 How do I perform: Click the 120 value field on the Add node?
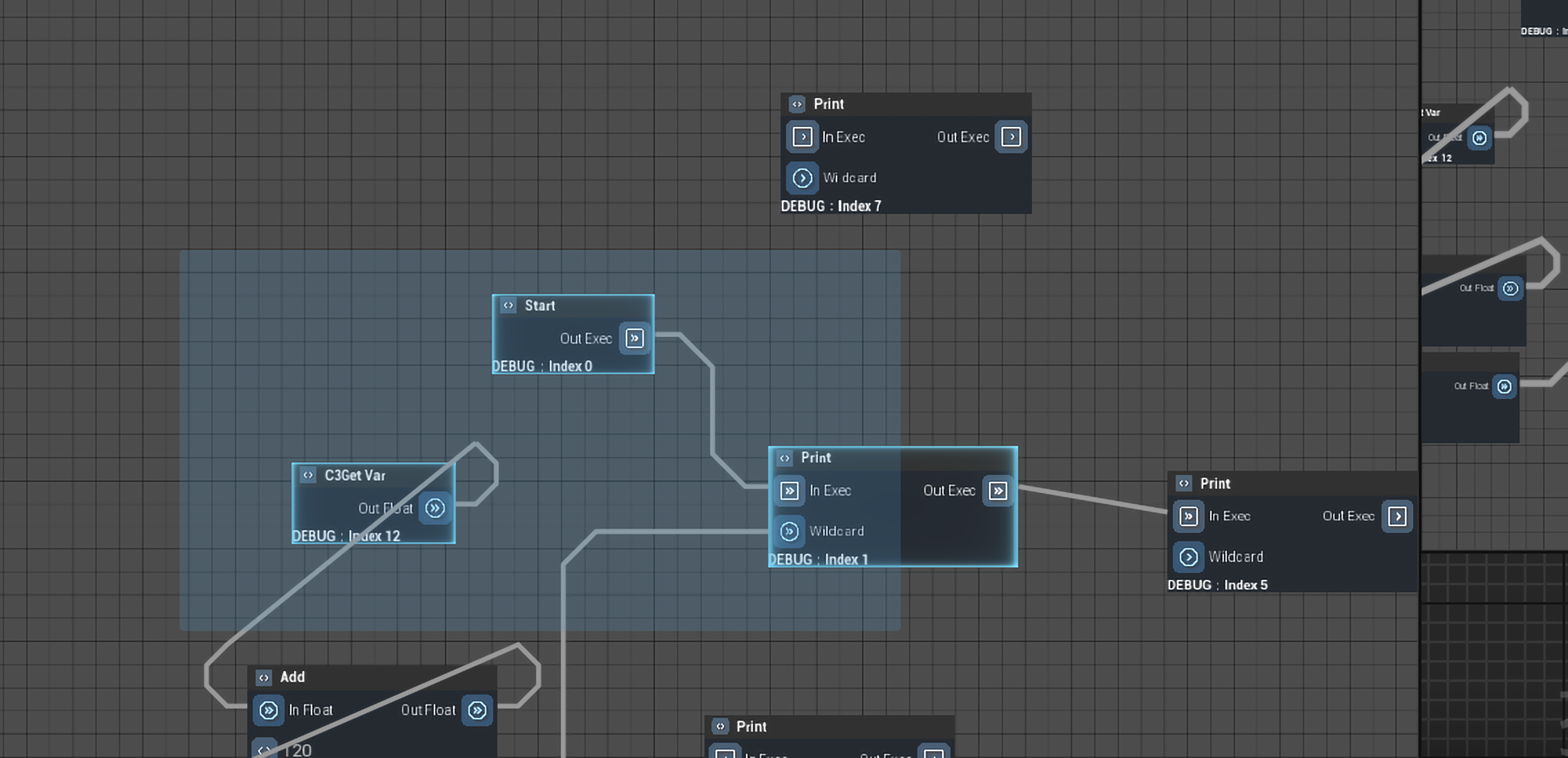click(x=297, y=749)
